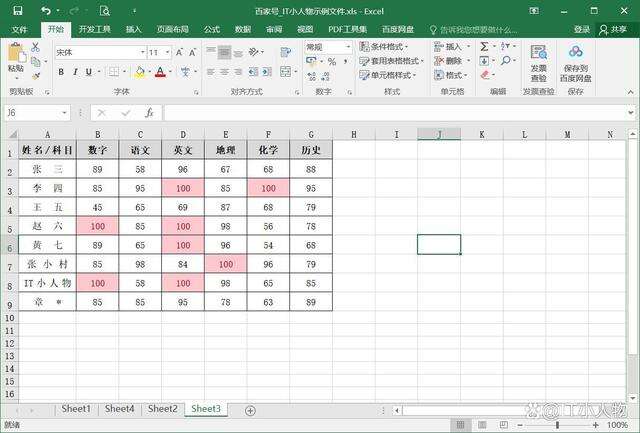Toggle top vertical alignment
The width and height of the screenshot is (640, 433).
pos(211,51)
